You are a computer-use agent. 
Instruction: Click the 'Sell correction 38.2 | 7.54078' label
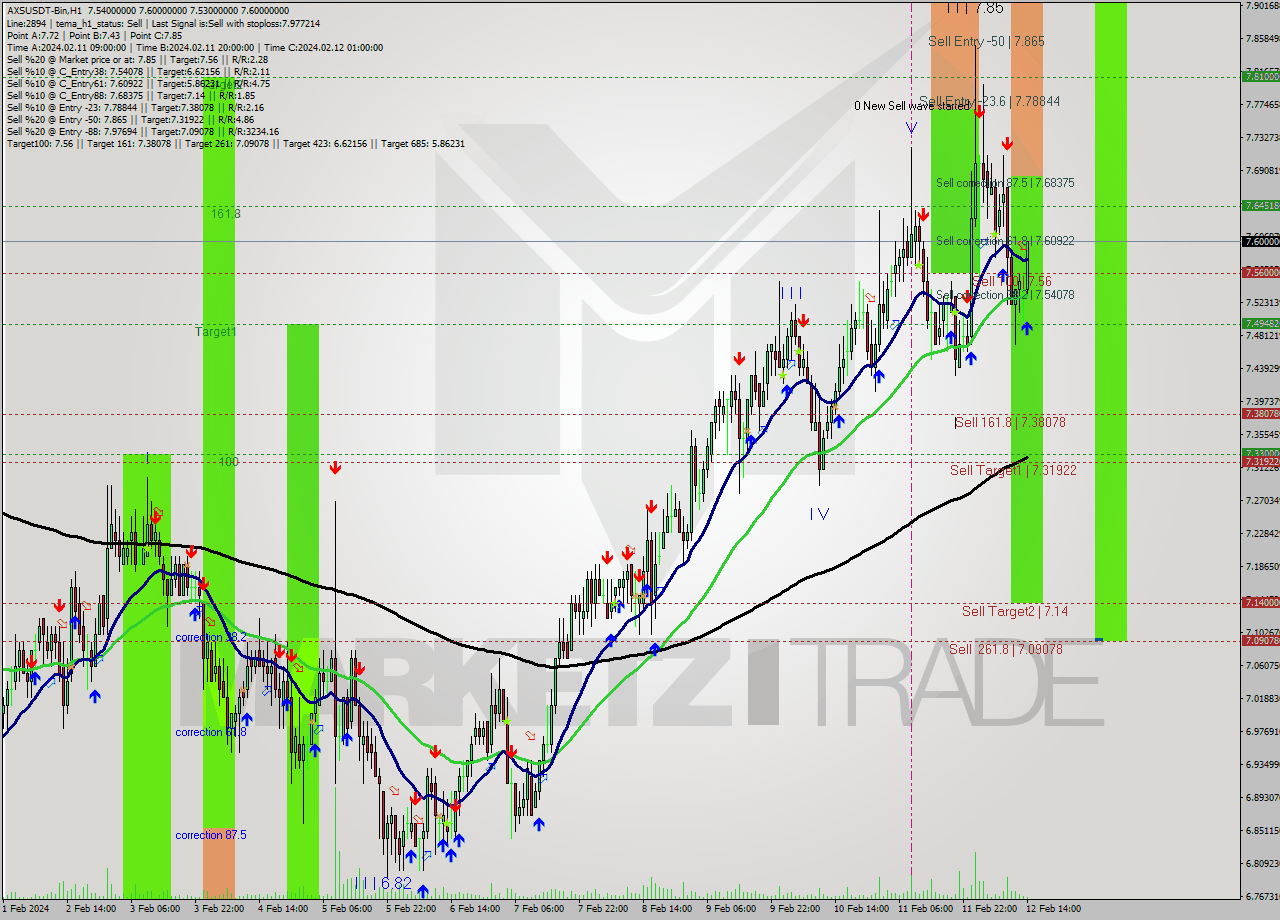[1005, 295]
